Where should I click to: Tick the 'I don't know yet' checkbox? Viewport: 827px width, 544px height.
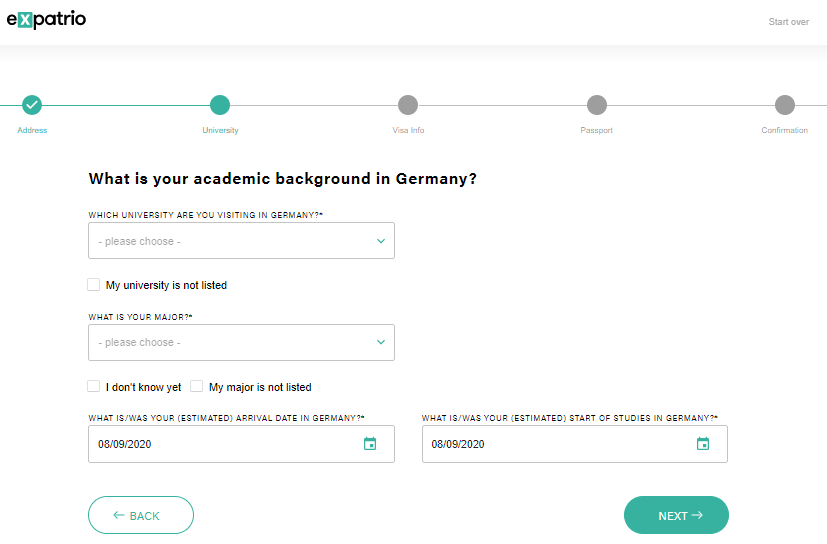(x=94, y=386)
